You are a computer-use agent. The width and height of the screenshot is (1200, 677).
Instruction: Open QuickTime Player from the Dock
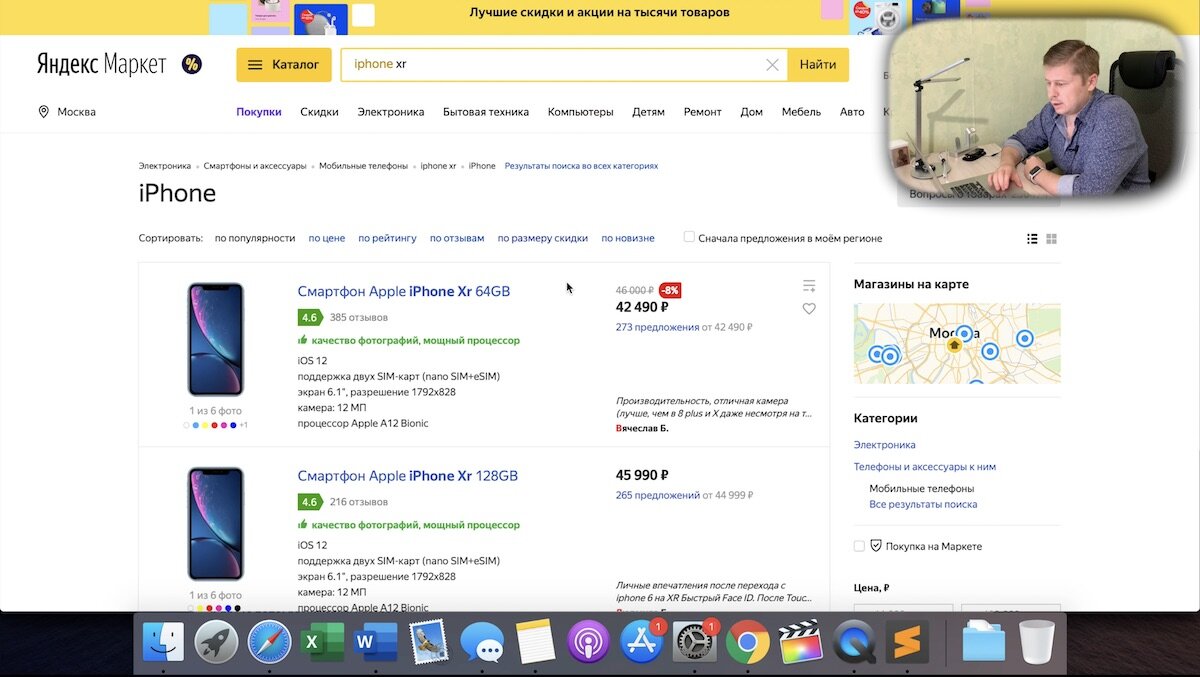tap(853, 642)
